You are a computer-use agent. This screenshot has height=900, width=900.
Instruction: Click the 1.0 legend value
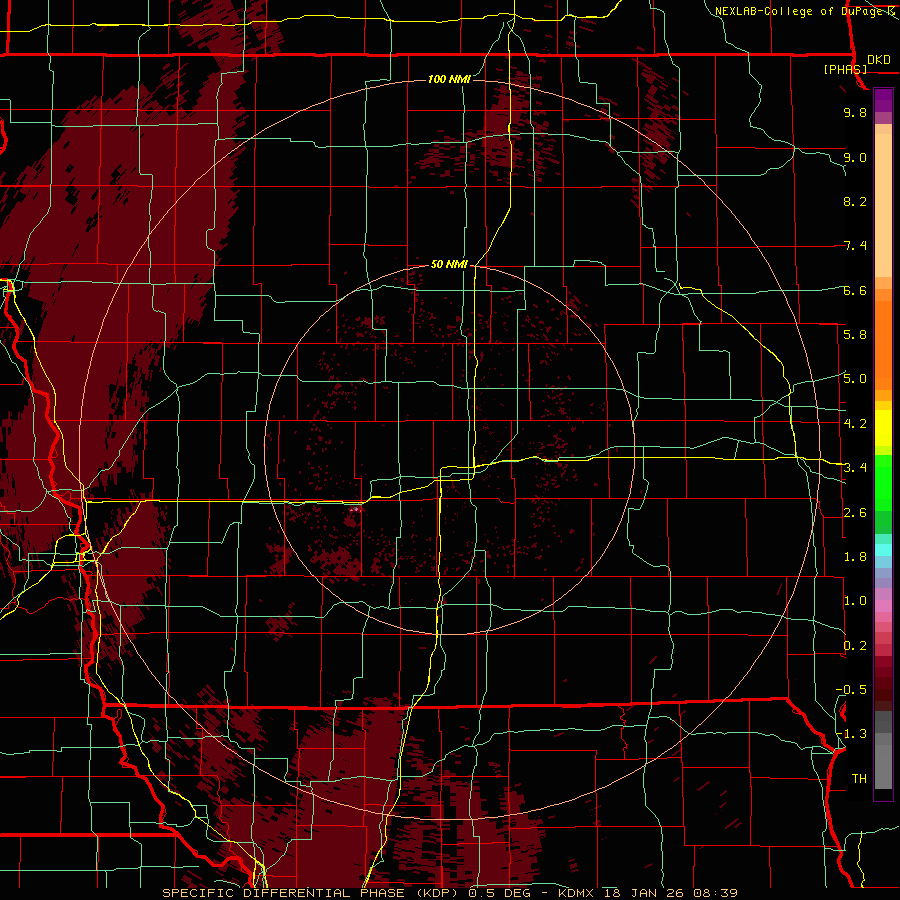click(855, 601)
